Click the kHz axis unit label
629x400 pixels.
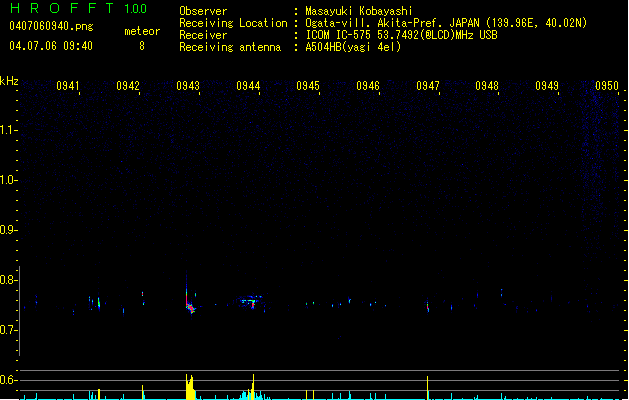[x=9, y=81]
